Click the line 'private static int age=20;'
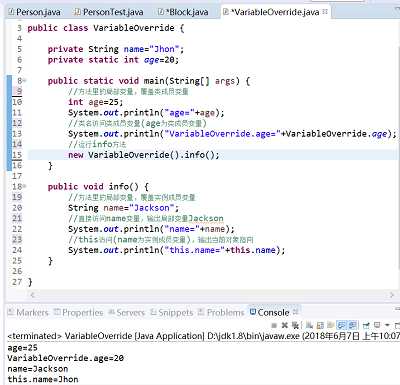This screenshot has width=400, height=385. tap(113, 60)
